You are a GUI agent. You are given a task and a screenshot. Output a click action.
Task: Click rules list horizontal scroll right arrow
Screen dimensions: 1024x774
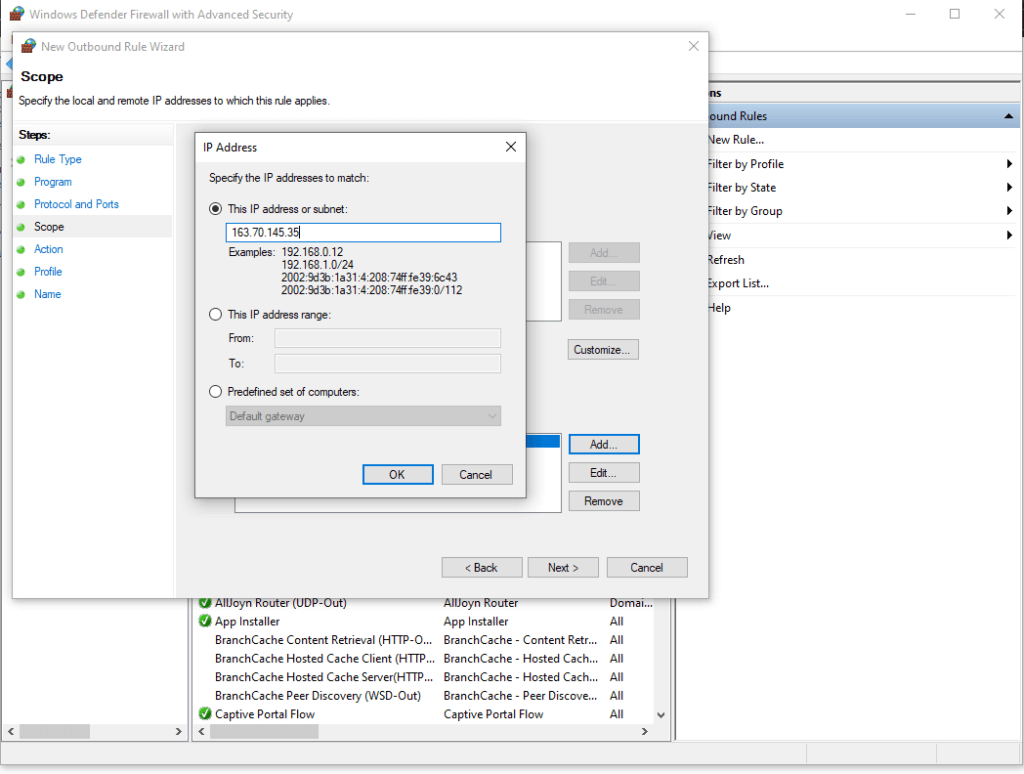pyautogui.click(x=645, y=732)
